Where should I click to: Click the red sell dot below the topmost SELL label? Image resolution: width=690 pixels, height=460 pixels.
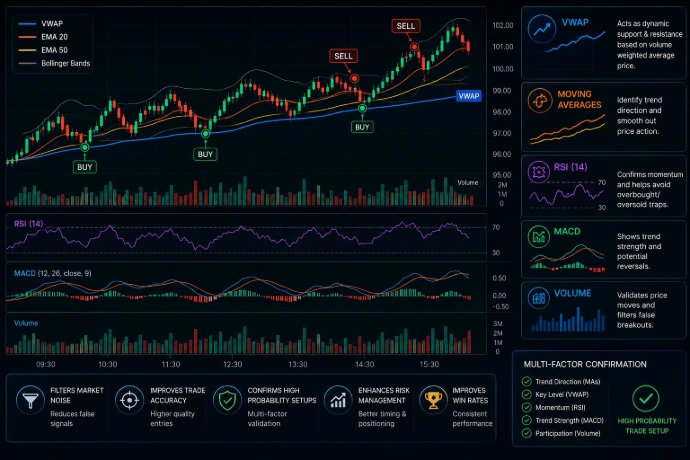pos(414,47)
